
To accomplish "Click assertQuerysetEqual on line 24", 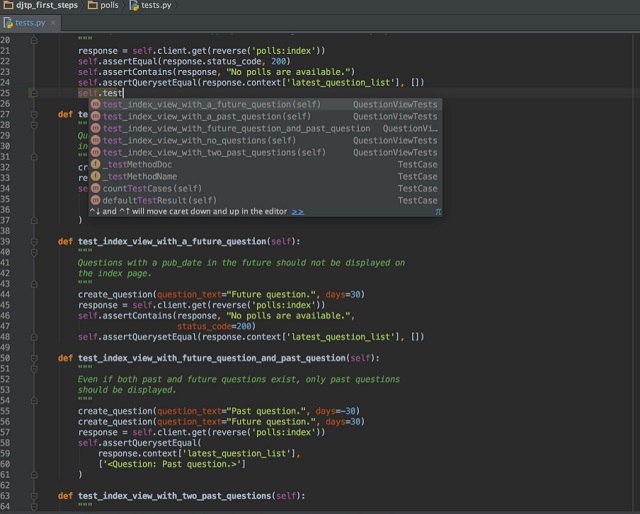I will pos(150,83).
